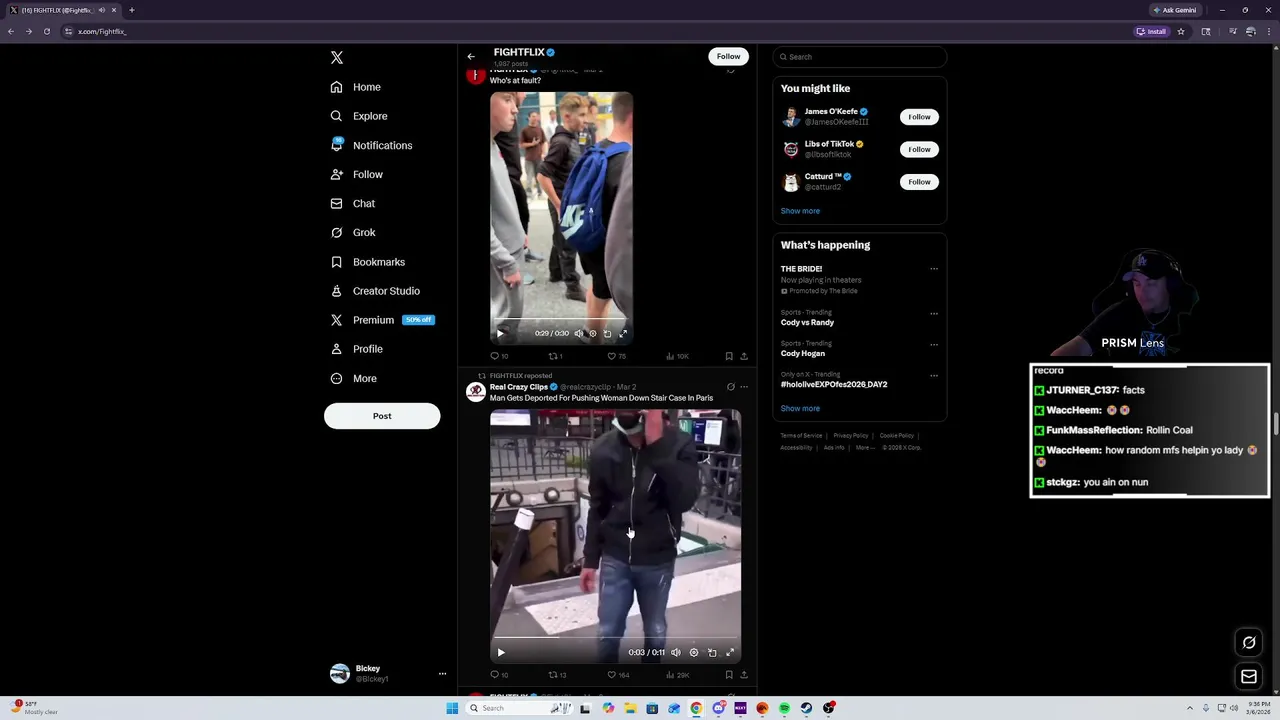Viewport: 1280px width, 720px height.
Task: Reply to the Who's at fault post
Action: [499, 356]
